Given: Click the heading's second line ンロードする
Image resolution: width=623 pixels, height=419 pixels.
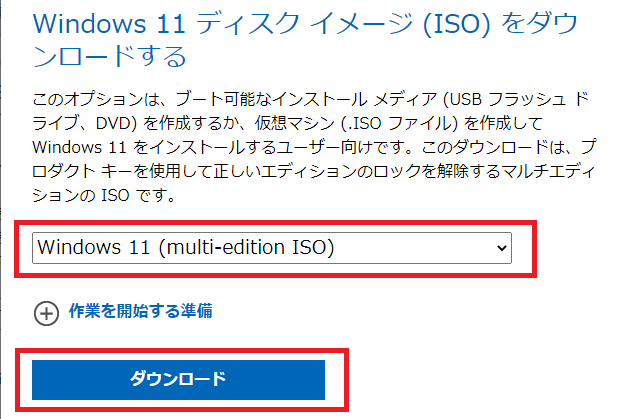Looking at the screenshot, I should [x=110, y=56].
